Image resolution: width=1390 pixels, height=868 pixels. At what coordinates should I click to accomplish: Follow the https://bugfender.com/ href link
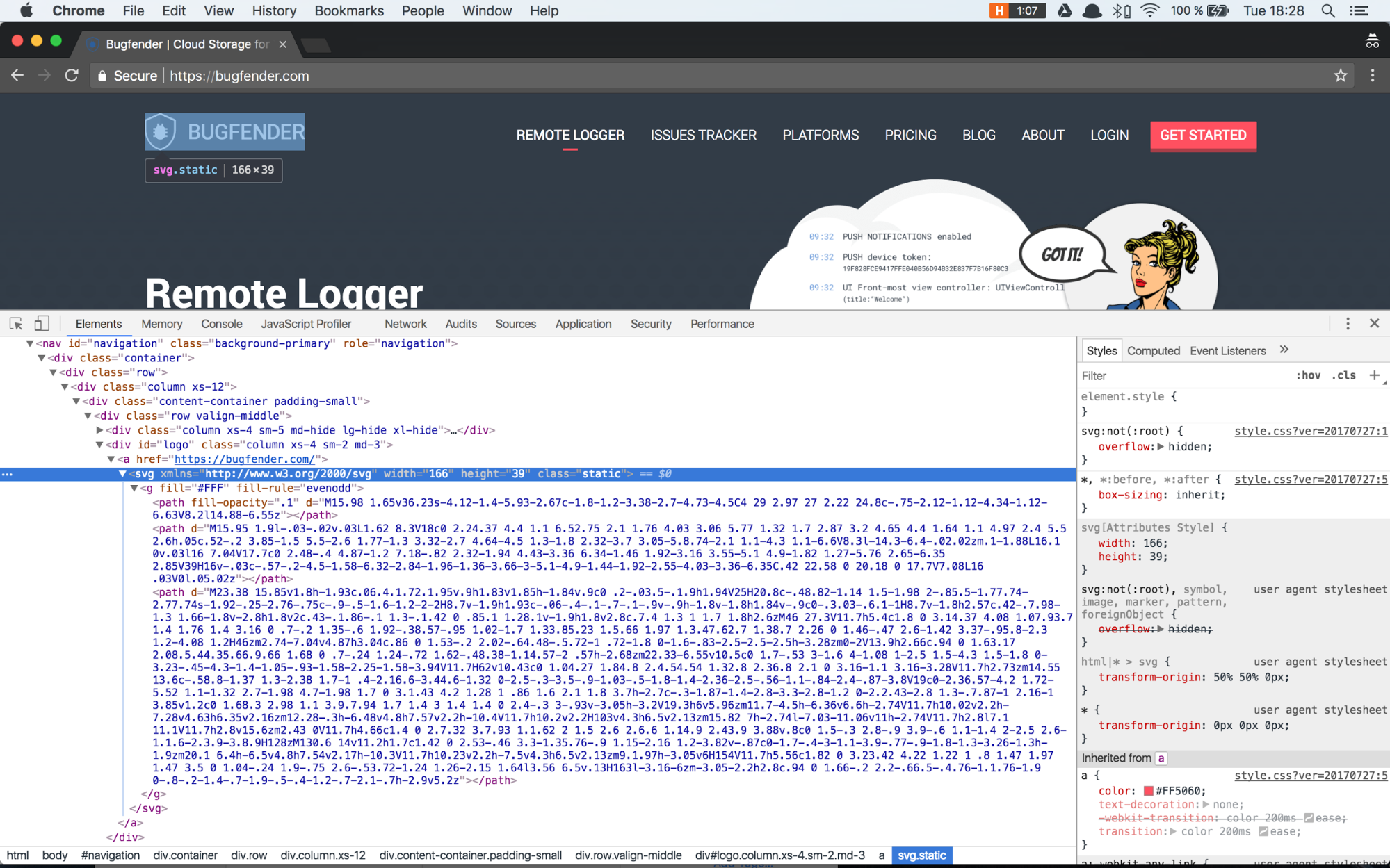point(244,459)
